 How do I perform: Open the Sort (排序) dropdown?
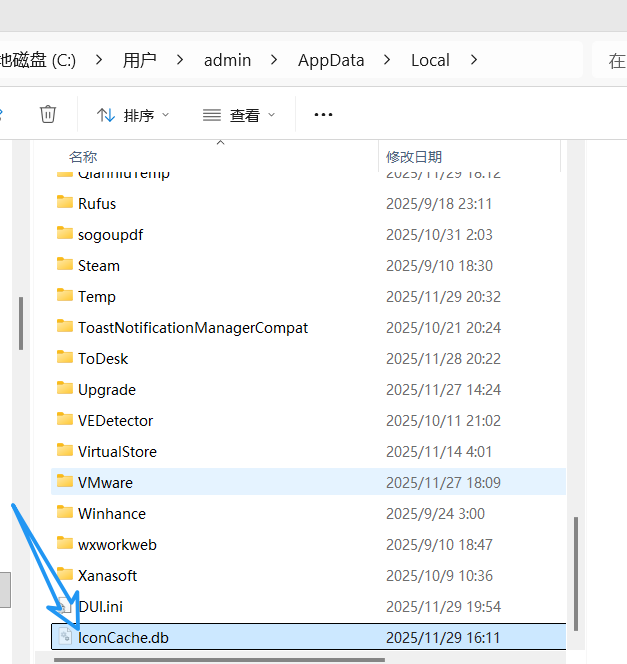[134, 115]
